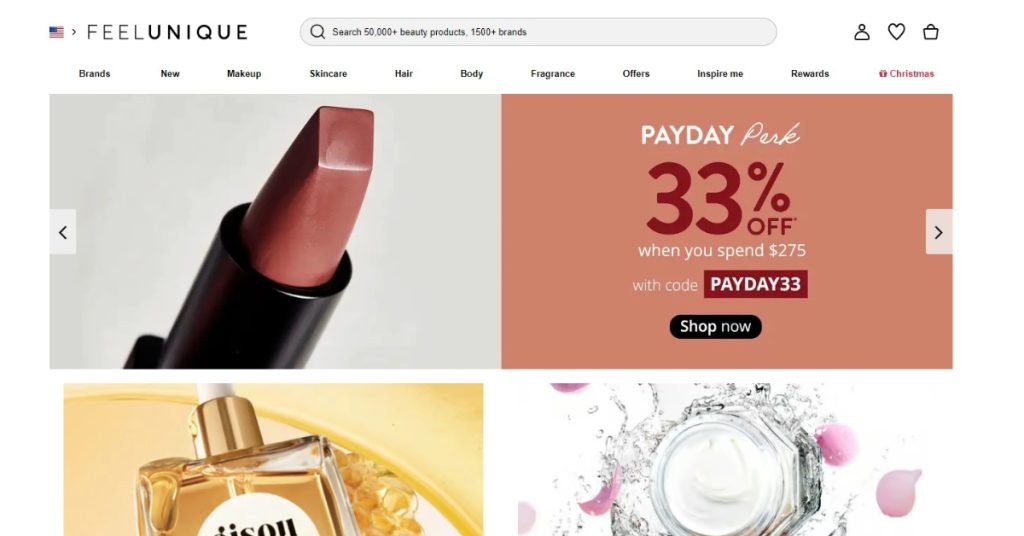Click the US flag country selector

point(57,32)
